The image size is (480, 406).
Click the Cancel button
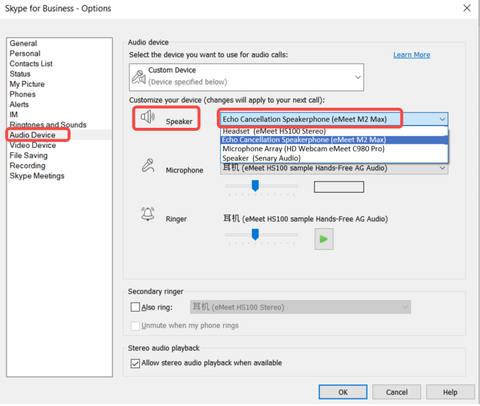coord(397,392)
